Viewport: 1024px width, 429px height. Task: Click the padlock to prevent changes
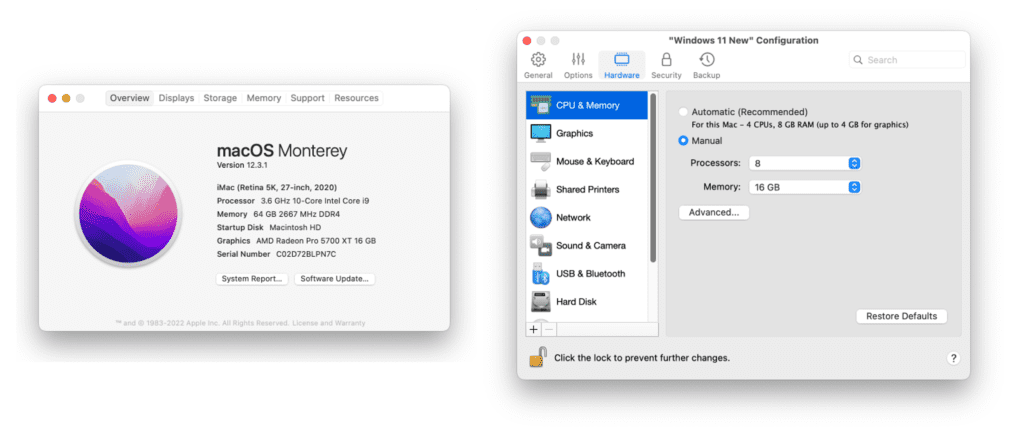537,357
